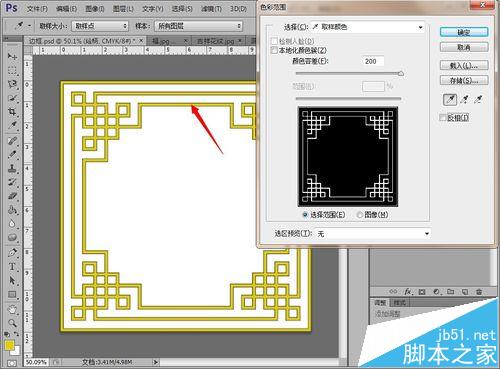The image size is (500, 369).
Task: Click link layers icon in Layers panel
Action: [393, 292]
